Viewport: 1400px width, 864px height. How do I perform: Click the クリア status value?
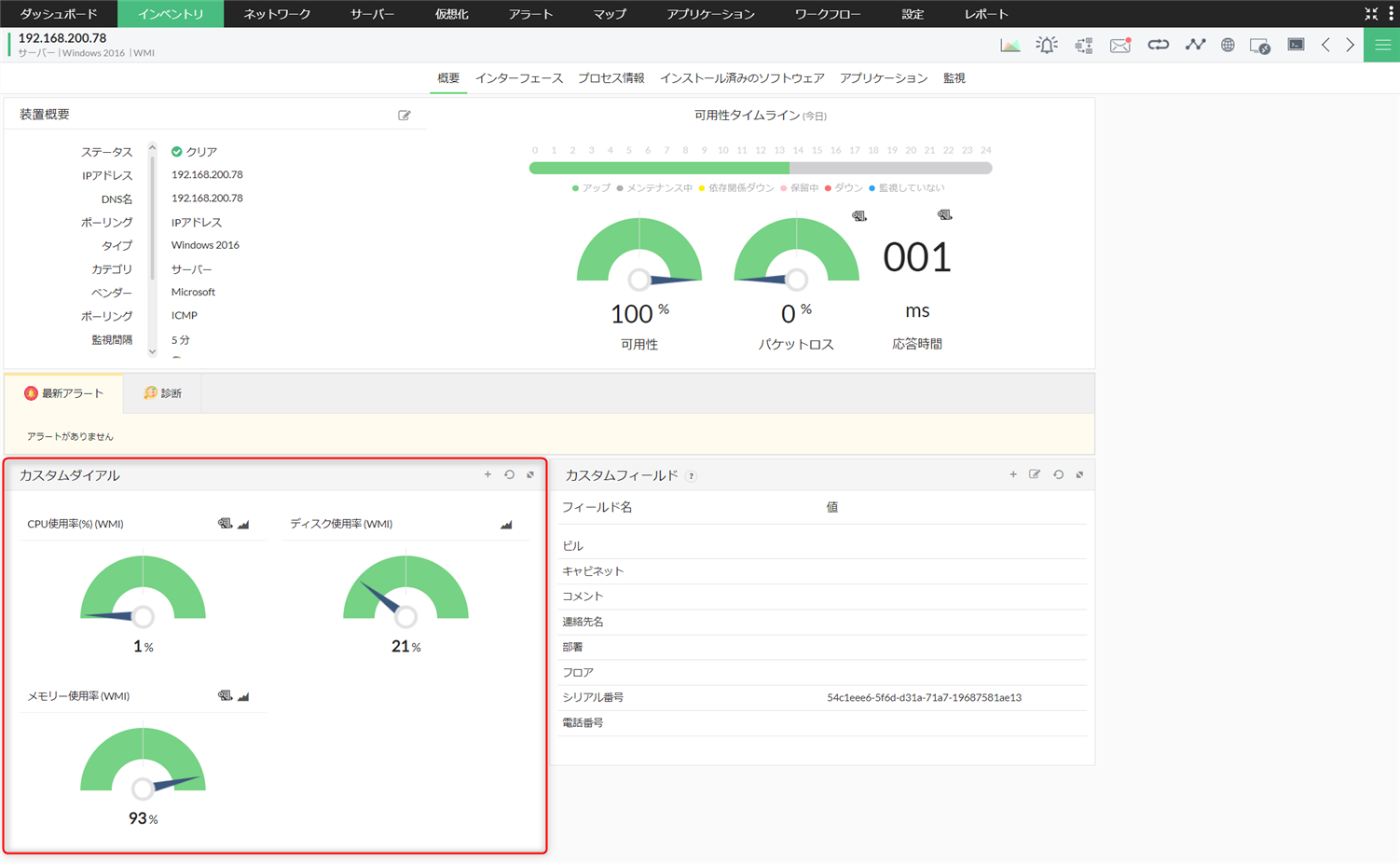[x=194, y=152]
